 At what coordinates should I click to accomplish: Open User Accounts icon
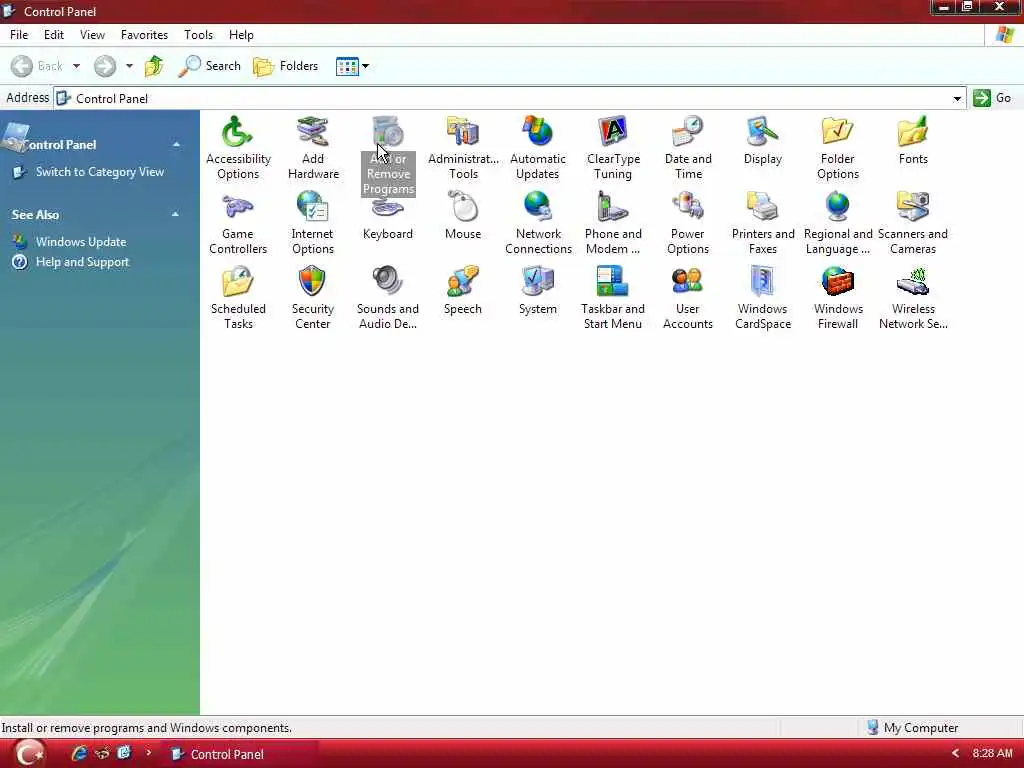point(688,298)
